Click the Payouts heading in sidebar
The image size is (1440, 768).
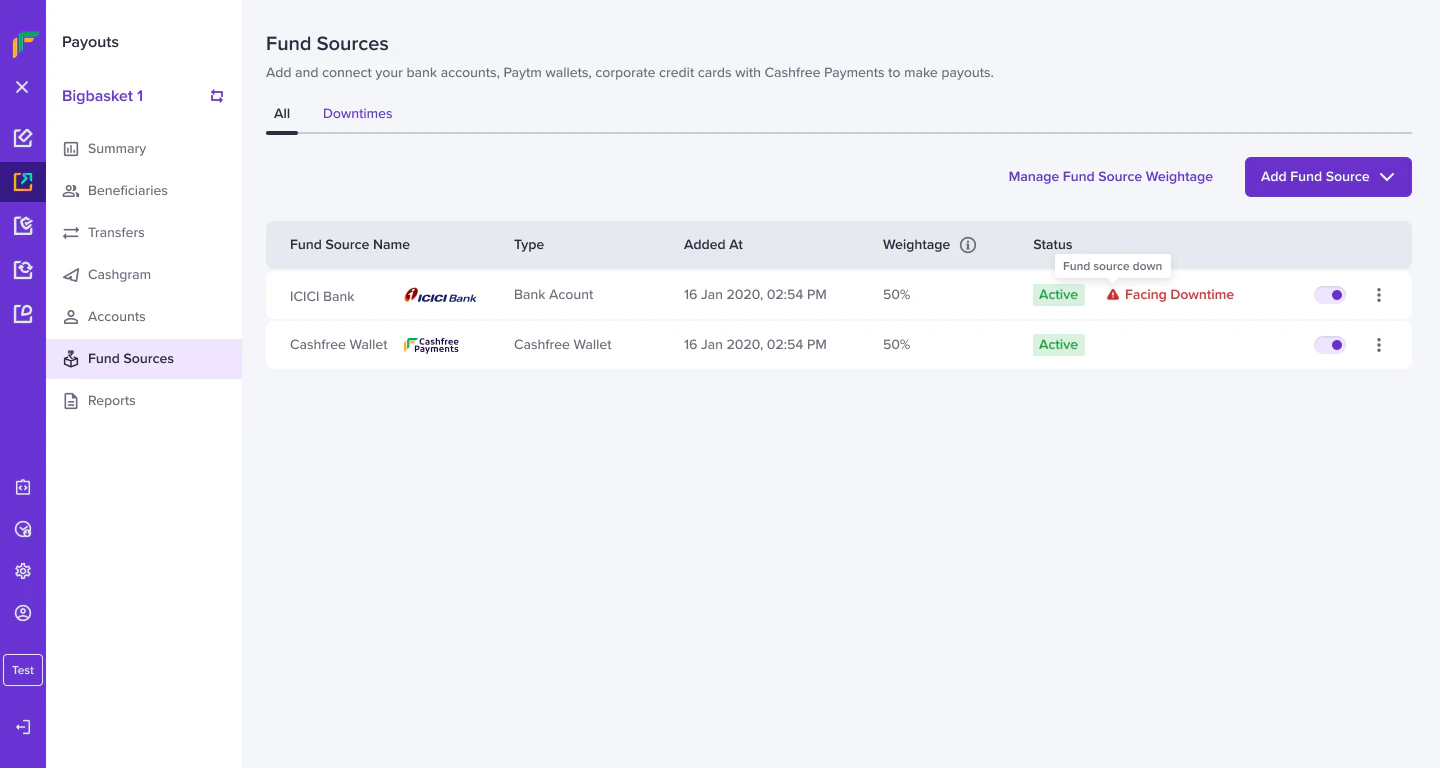tap(90, 42)
